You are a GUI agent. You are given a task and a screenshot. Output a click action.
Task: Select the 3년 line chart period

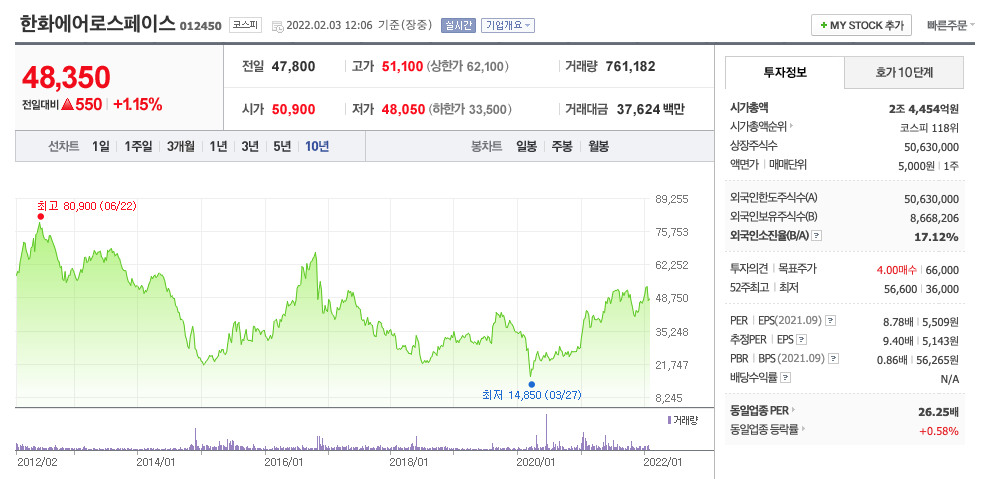click(x=250, y=146)
